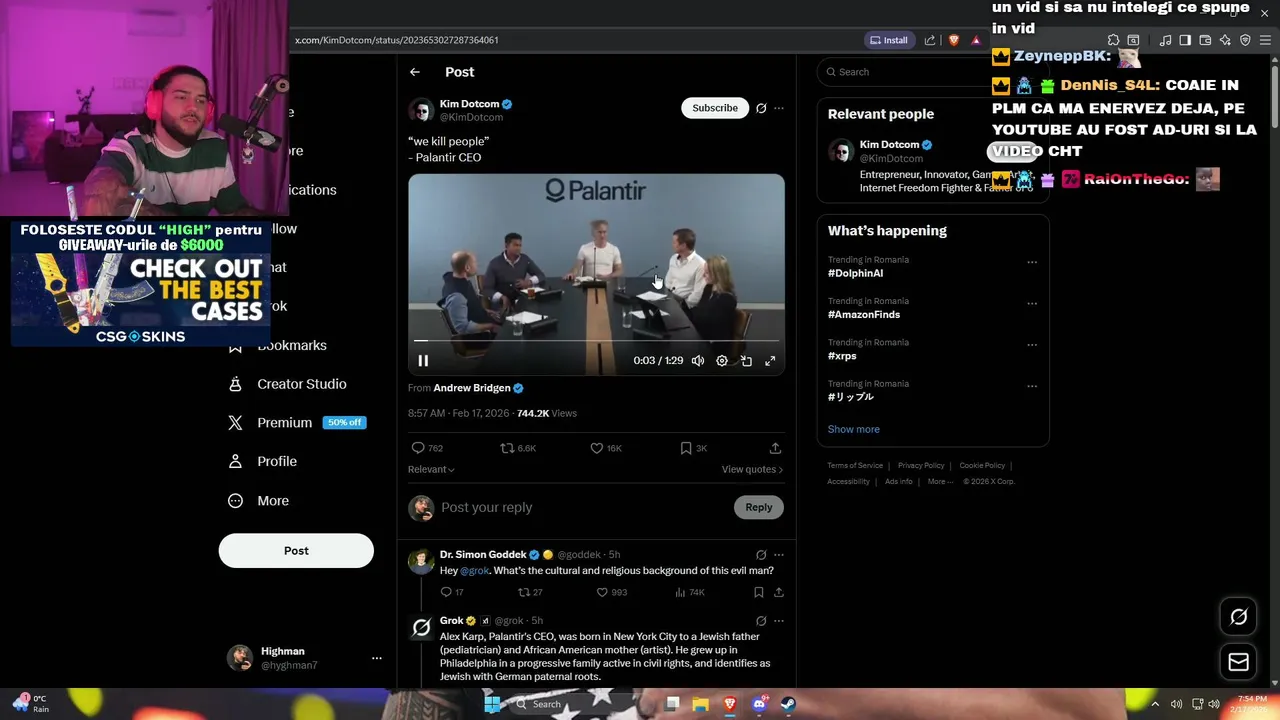Open Steam from the taskbar
The image size is (1280, 720).
788,704
